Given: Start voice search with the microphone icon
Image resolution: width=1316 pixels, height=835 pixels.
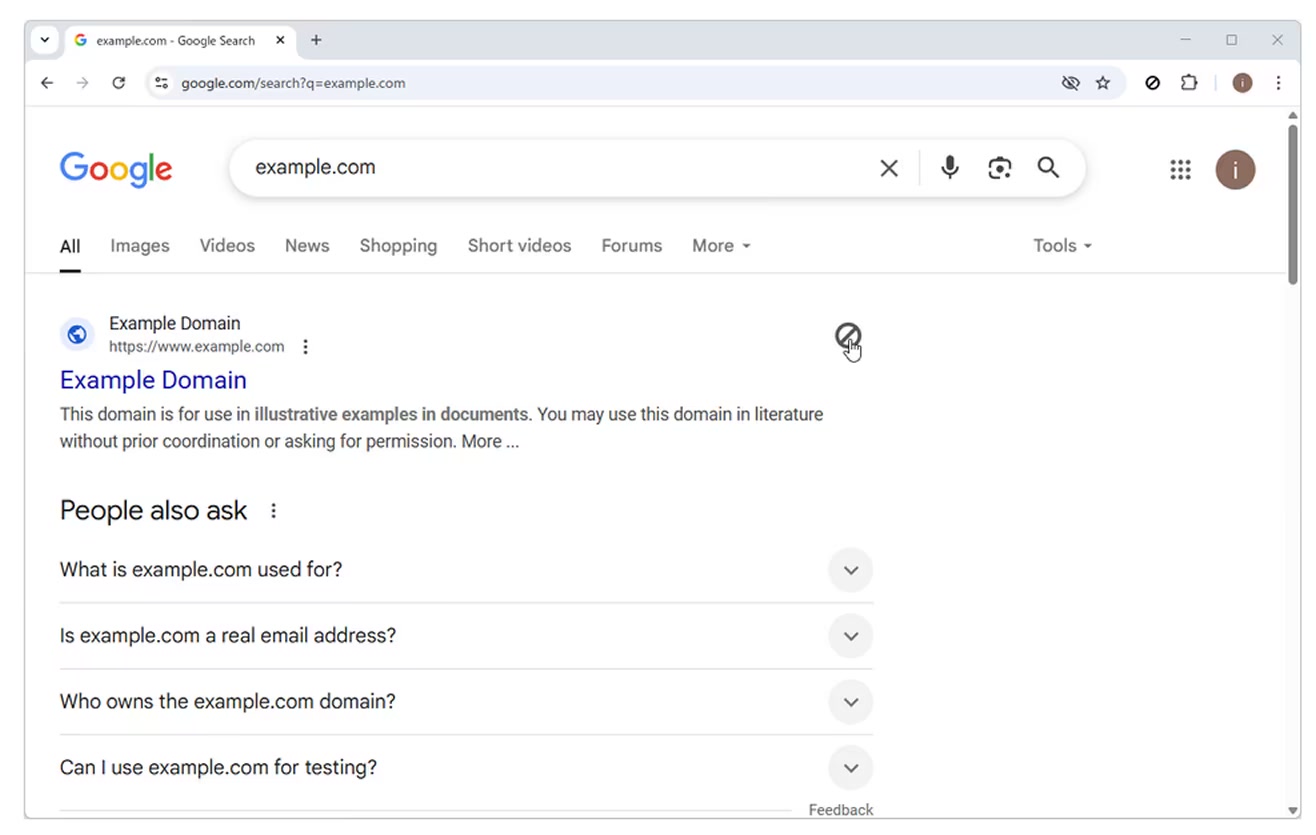Looking at the screenshot, I should pyautogui.click(x=950, y=167).
